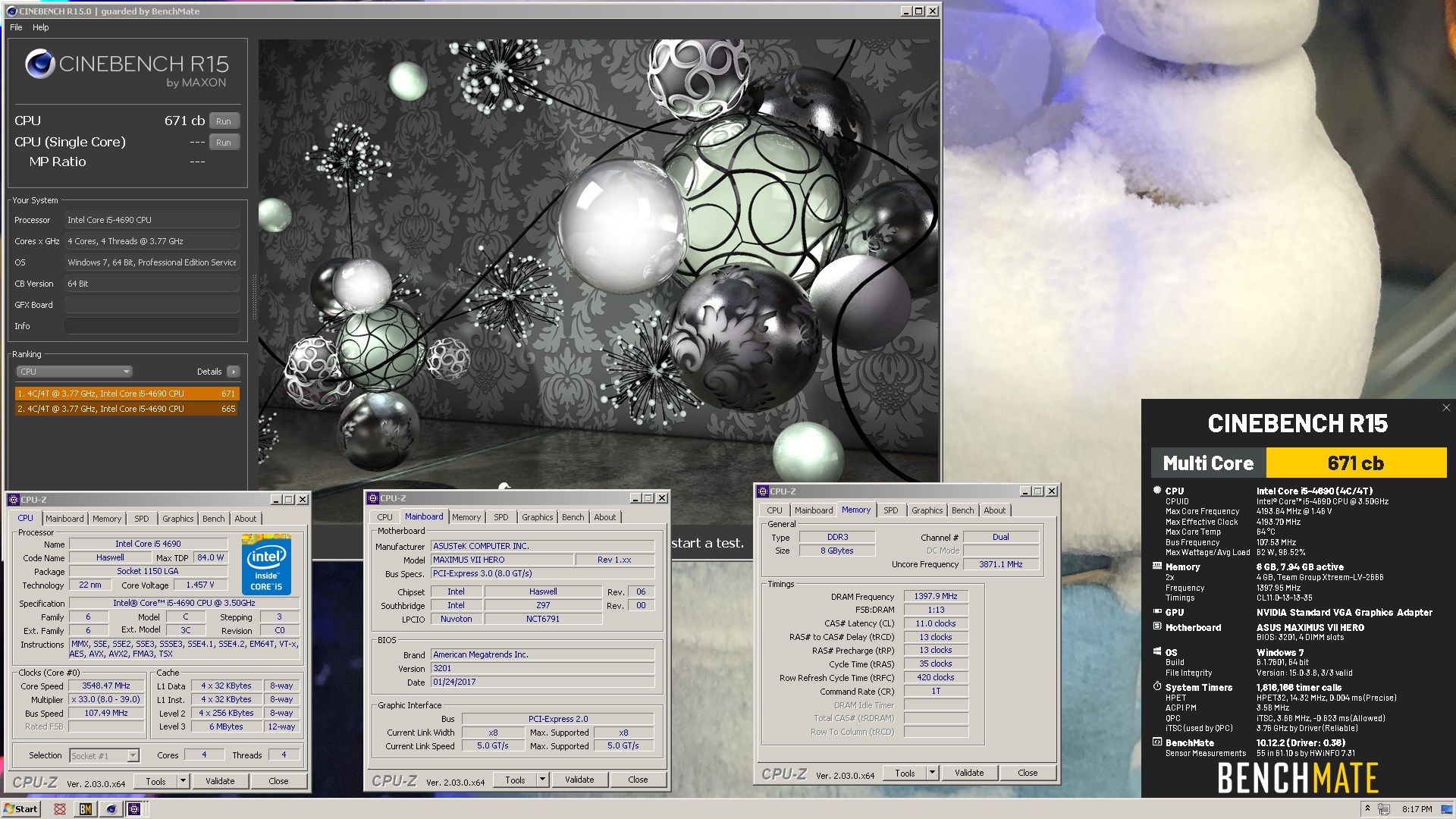Select ranking row scoring 665
This screenshot has height=819, width=1456.
(x=127, y=409)
